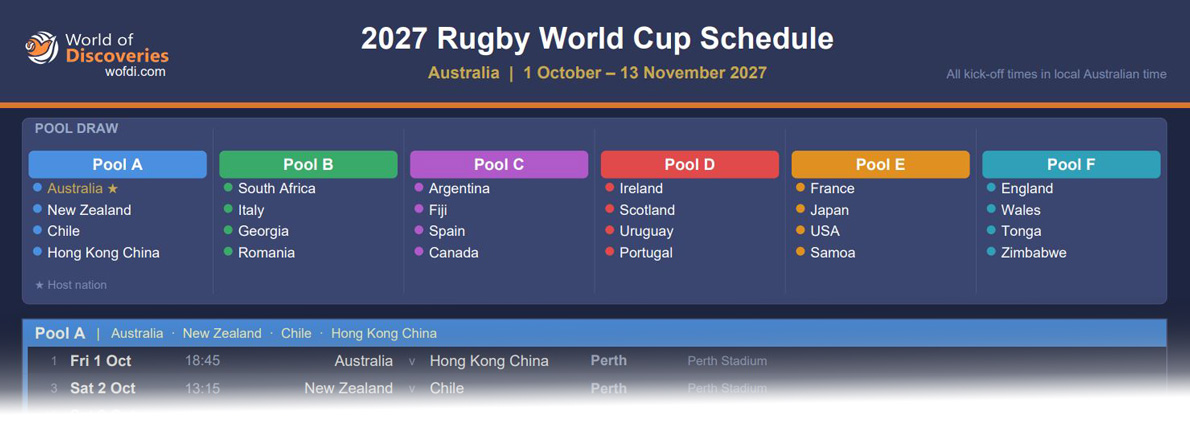Screen dimensions: 1190x421
Task: Click Hong Kong China in Pool A bar
Action: pos(384,334)
